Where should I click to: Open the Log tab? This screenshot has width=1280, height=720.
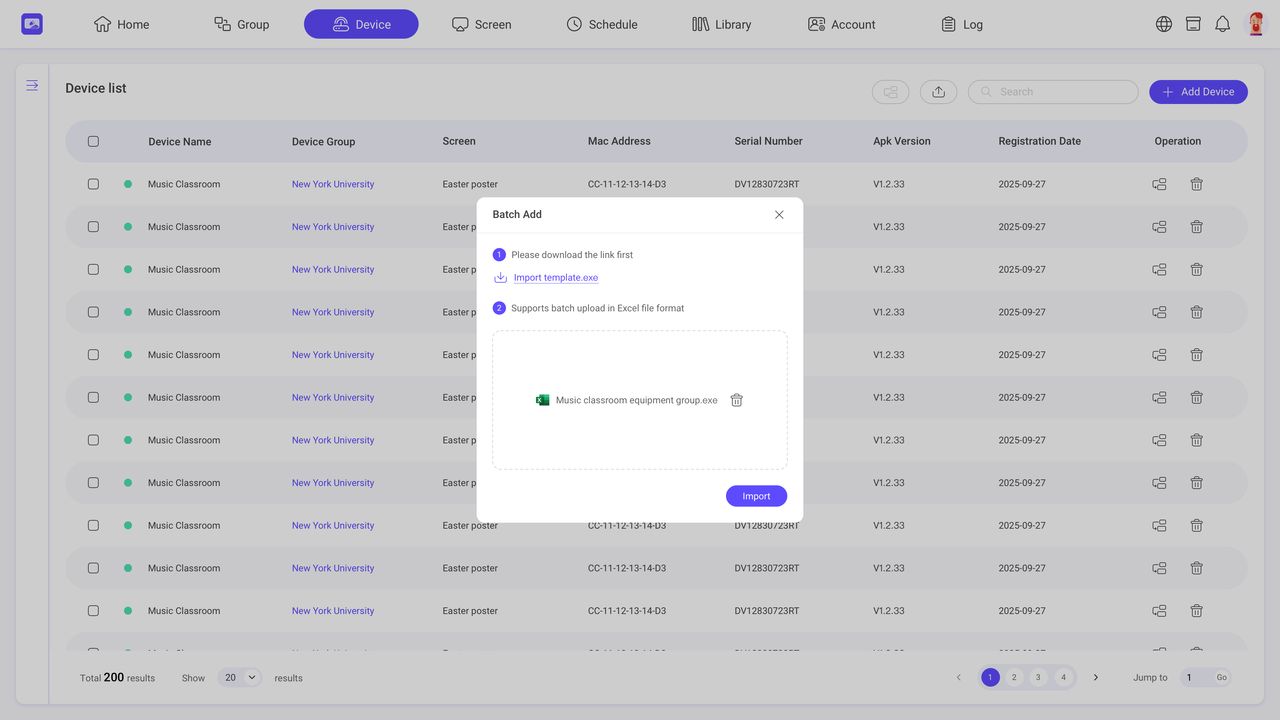pos(961,24)
